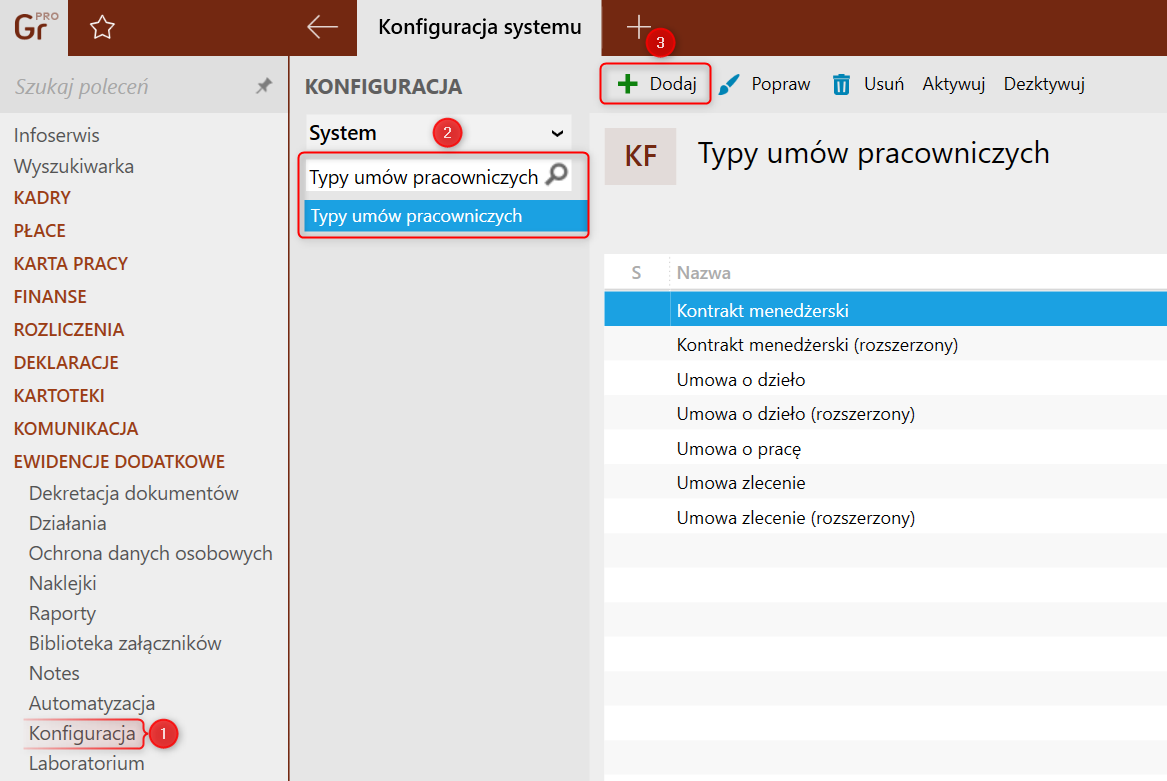Viewport: 1167px width, 781px height.
Task: Click the Usuń trash icon
Action: coord(841,84)
